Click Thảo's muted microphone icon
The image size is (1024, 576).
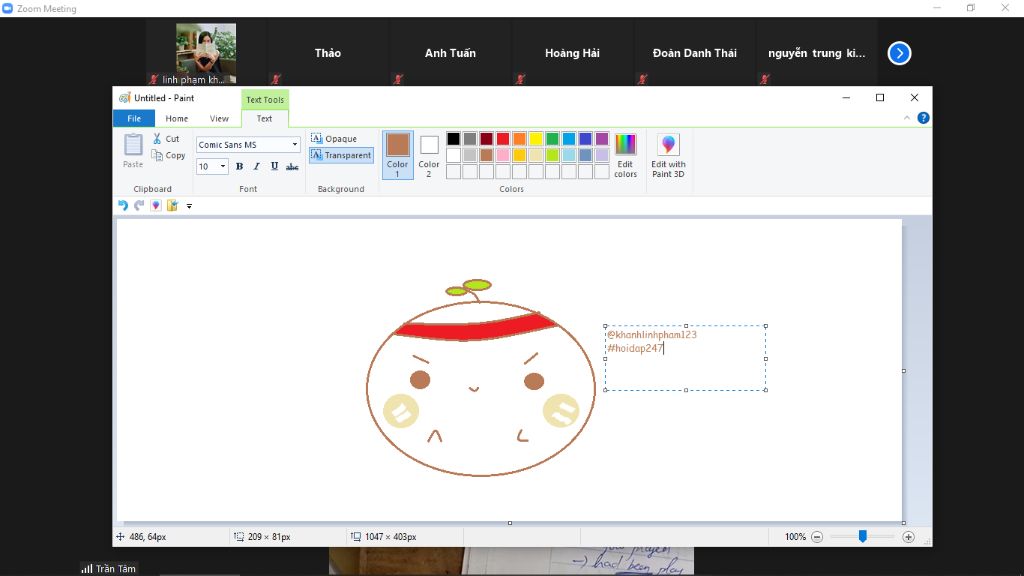point(276,79)
